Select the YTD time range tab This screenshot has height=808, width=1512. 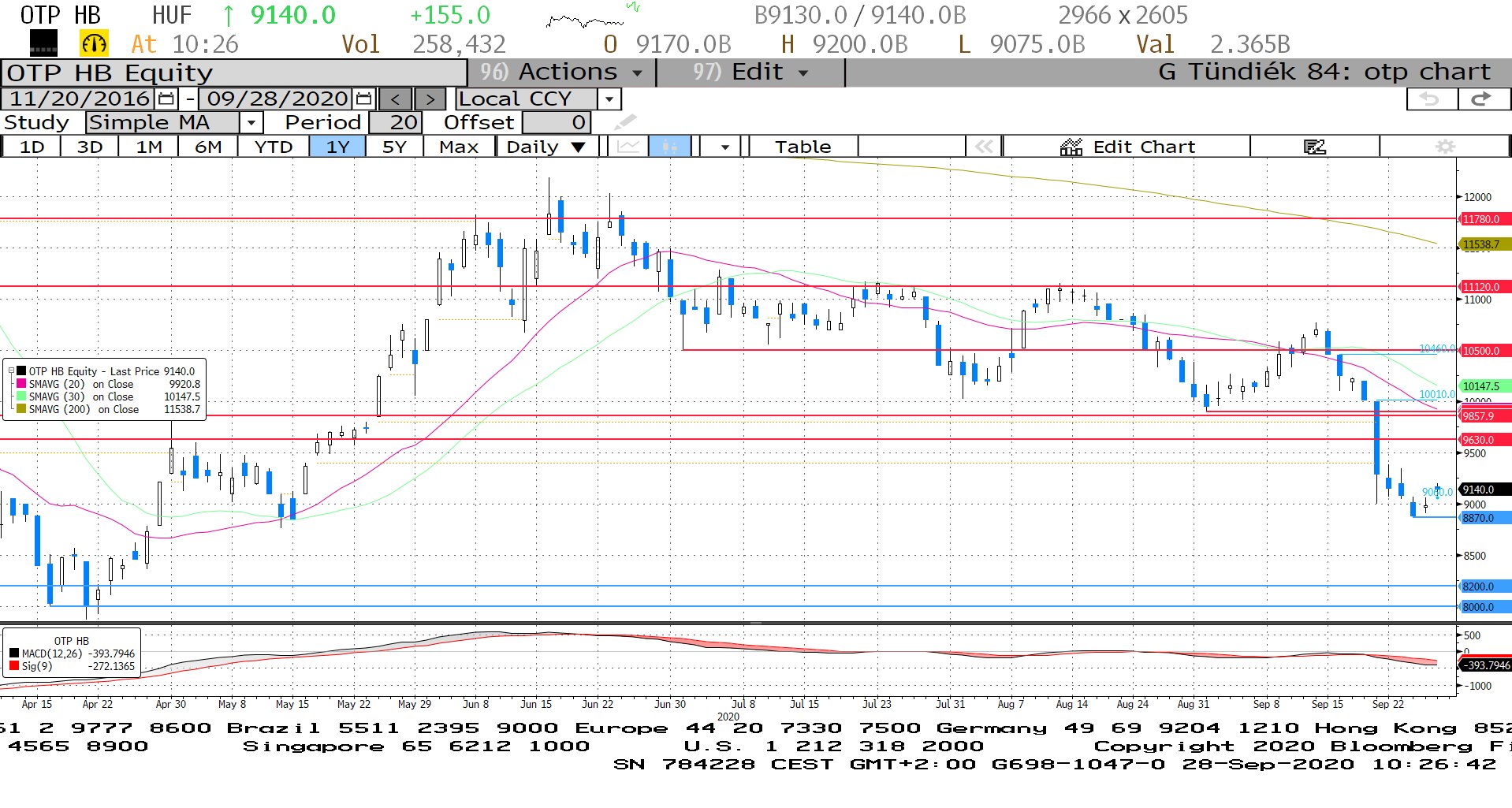[x=274, y=147]
